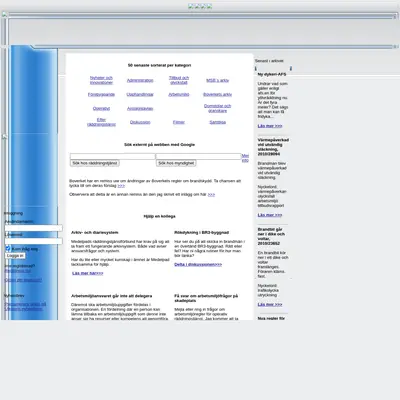The image size is (400, 400).
Task: Open 'Läs mer >>>' under Värmepåverkad vid utvändig släckning
Action: 270,215
